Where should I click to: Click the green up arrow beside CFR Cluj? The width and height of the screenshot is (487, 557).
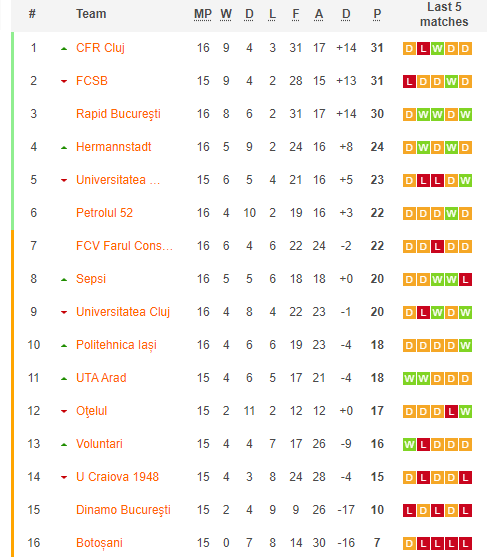[64, 49]
